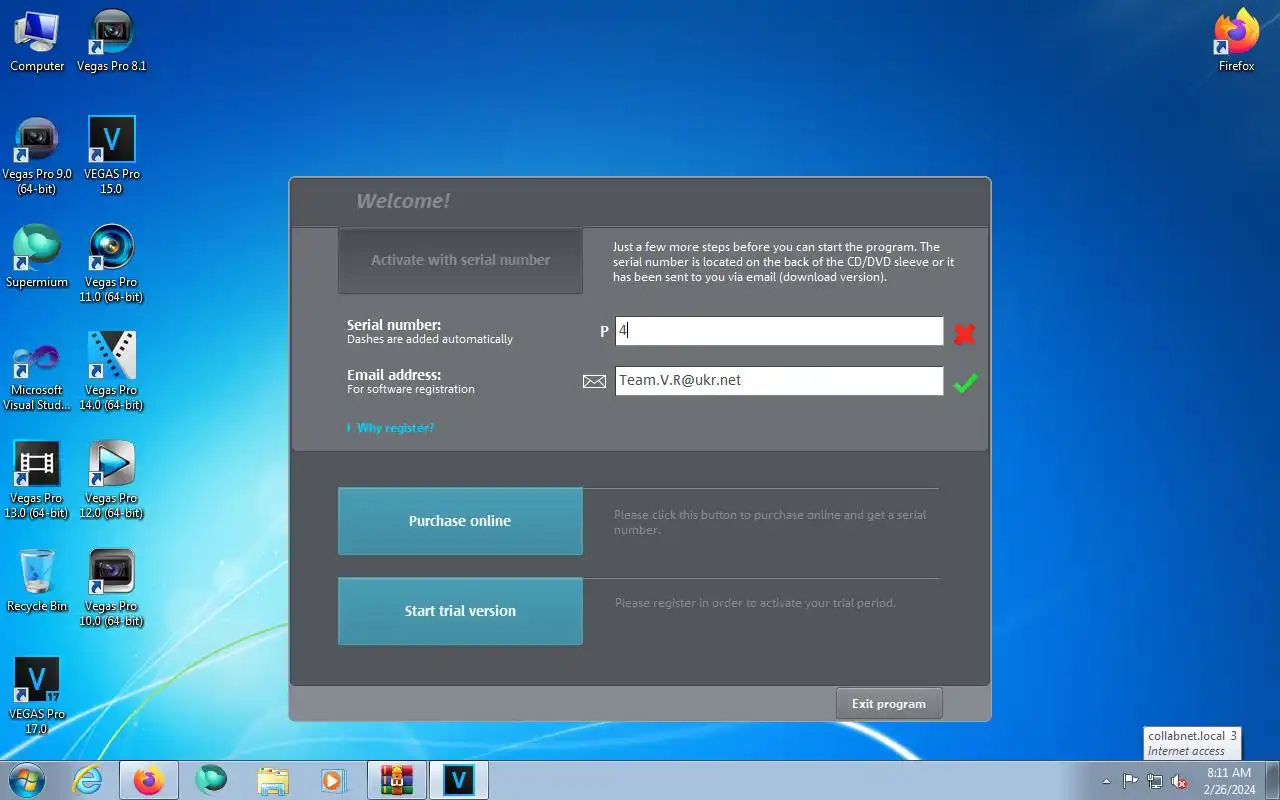Image resolution: width=1280 pixels, height=800 pixels.
Task: Select the Vegas Pro 8.1 desktop shortcut
Action: (x=112, y=41)
